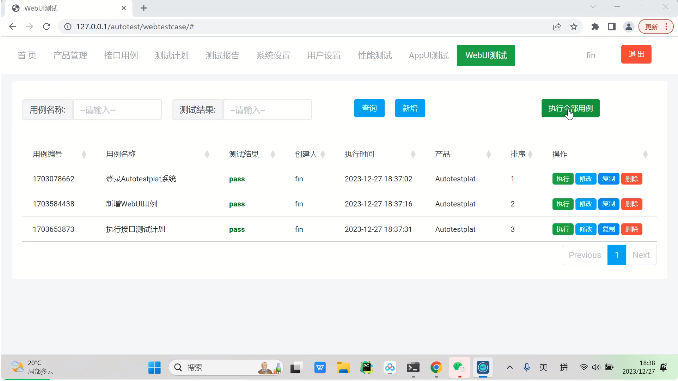Click the Previous pagination button

585,255
